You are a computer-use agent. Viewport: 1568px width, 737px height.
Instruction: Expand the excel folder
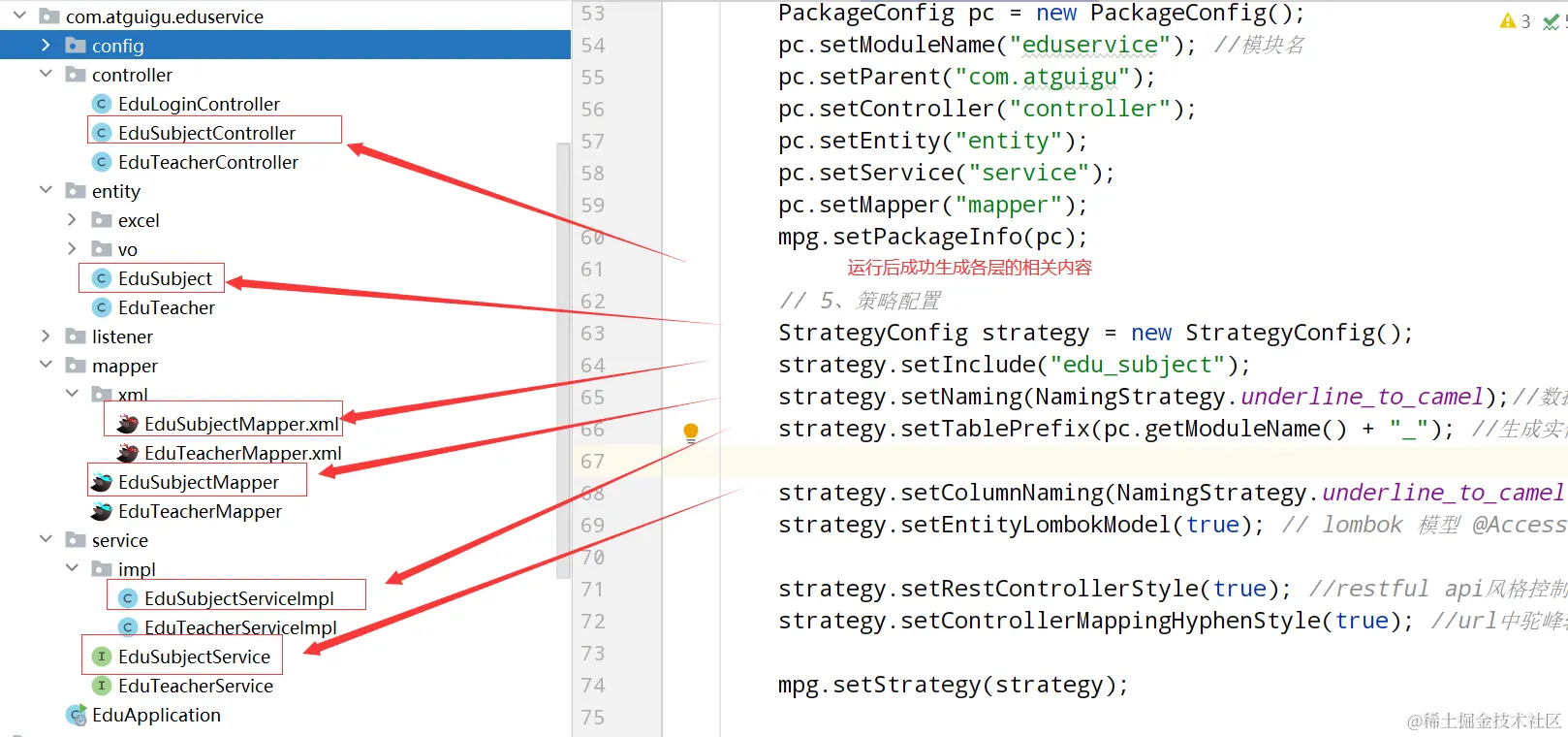pyautogui.click(x=72, y=219)
